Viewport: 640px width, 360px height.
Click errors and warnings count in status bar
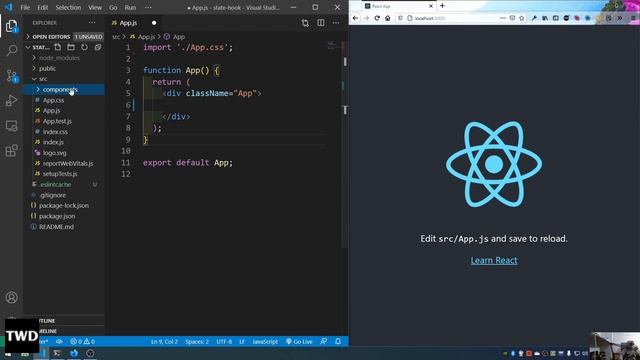tap(82, 342)
